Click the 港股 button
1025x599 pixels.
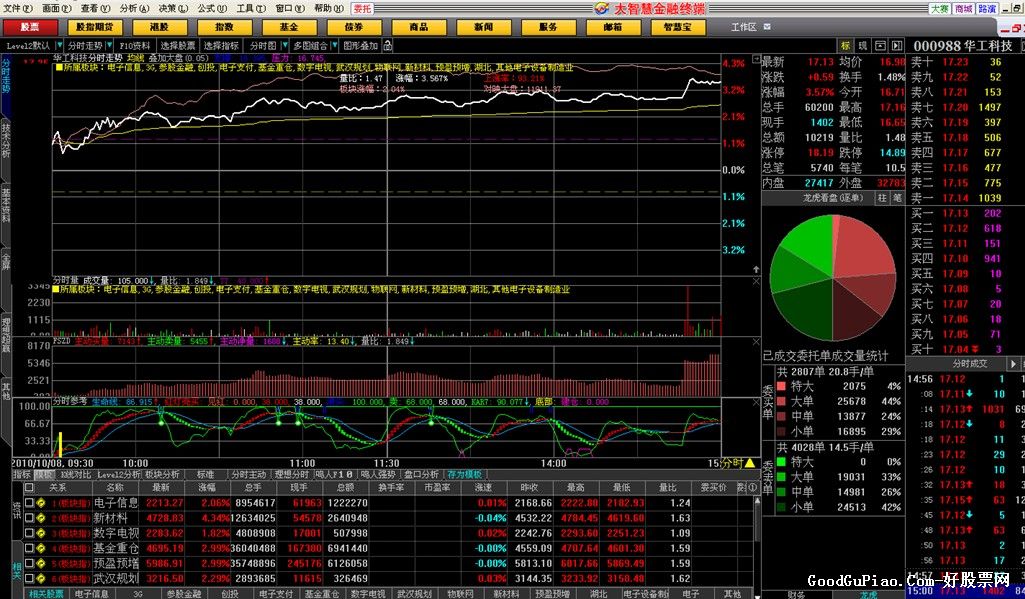point(159,27)
